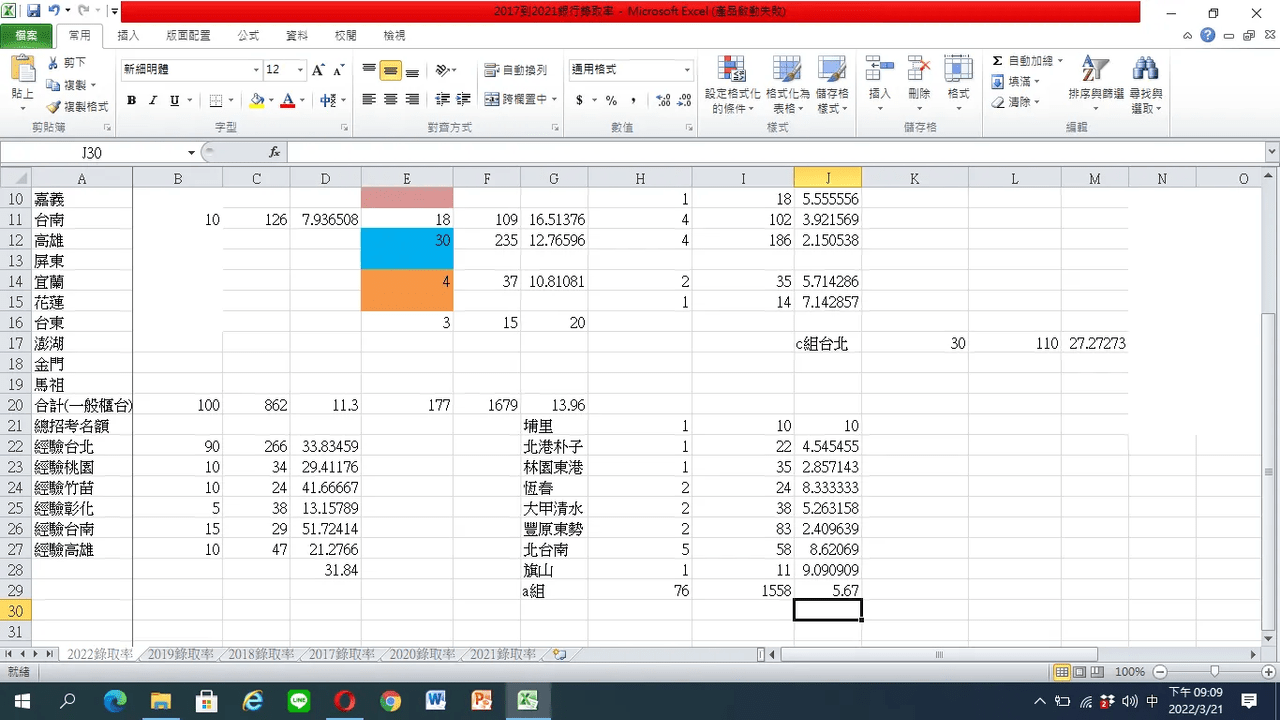
Task: Open the Fill (填滿) dropdown
Action: [1016, 82]
